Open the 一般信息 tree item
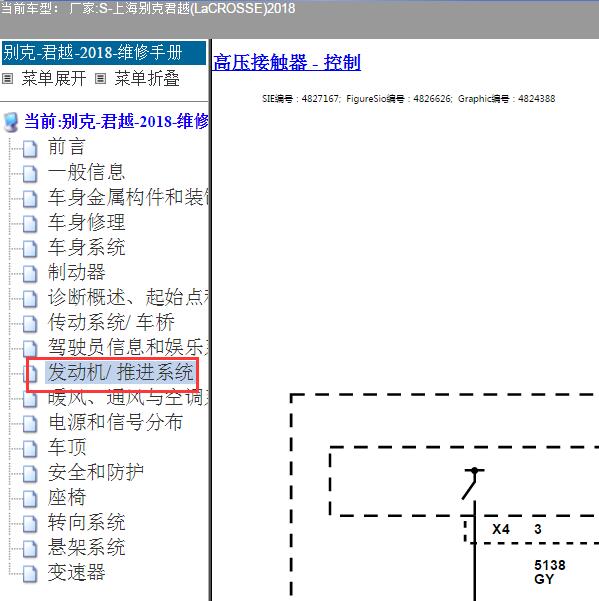The image size is (599, 601). (x=86, y=172)
